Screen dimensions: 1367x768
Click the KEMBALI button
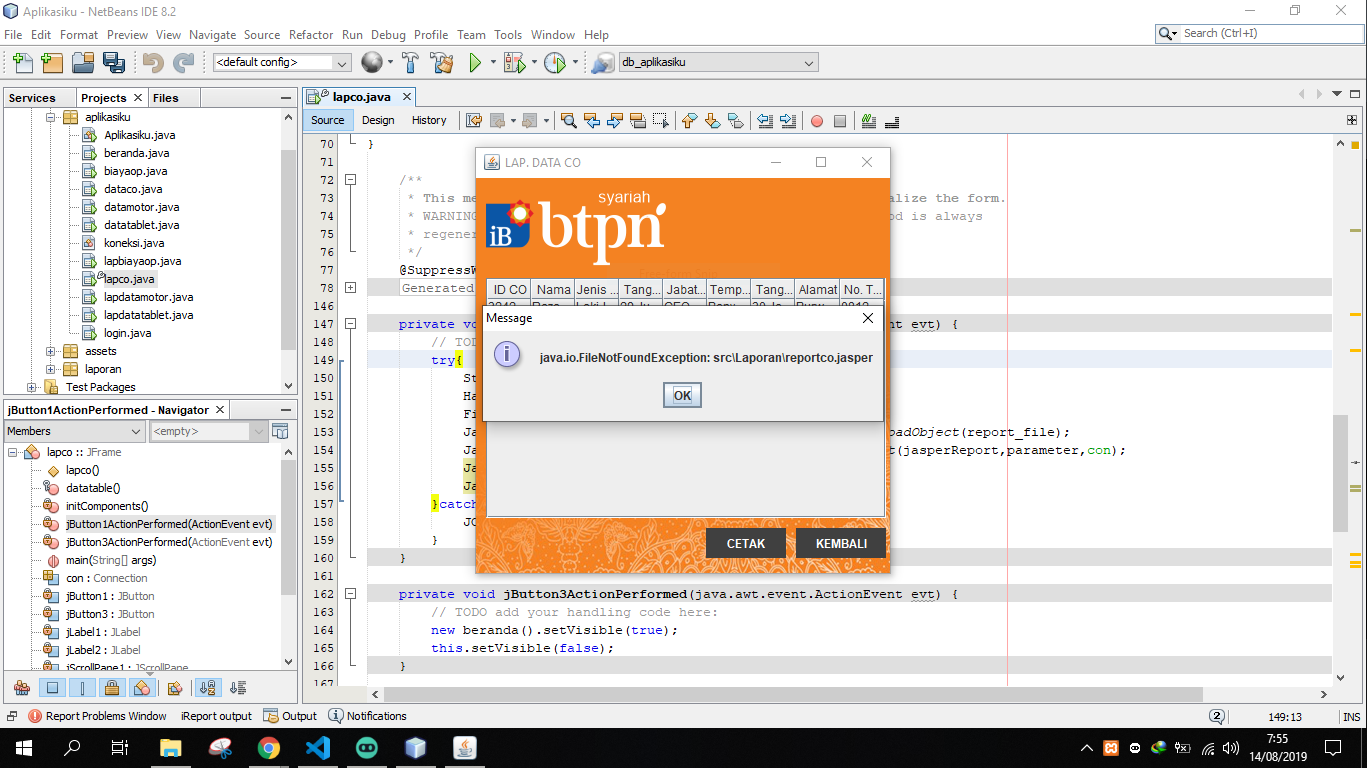pos(841,543)
